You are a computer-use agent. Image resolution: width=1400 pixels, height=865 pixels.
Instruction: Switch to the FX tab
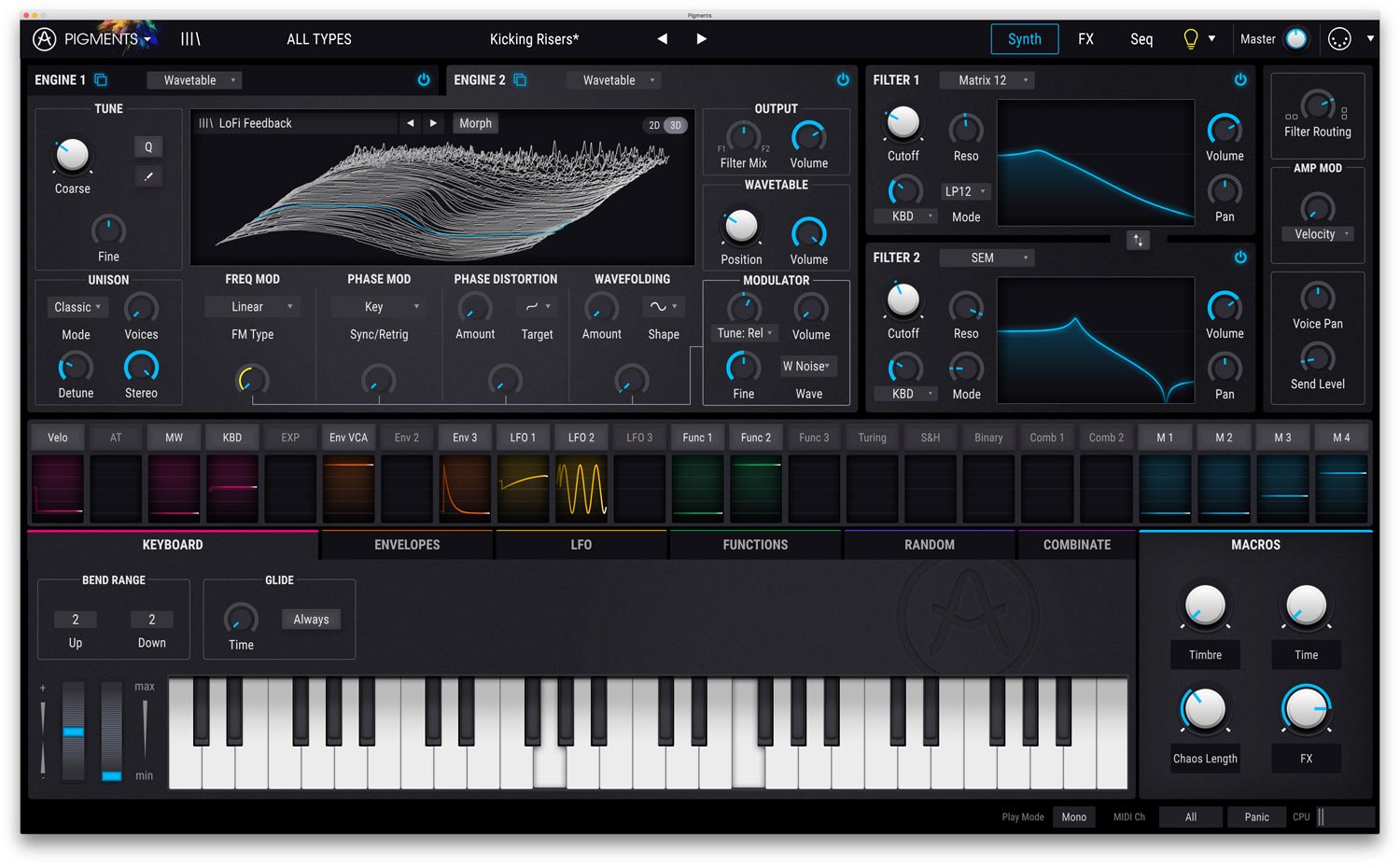click(x=1085, y=39)
